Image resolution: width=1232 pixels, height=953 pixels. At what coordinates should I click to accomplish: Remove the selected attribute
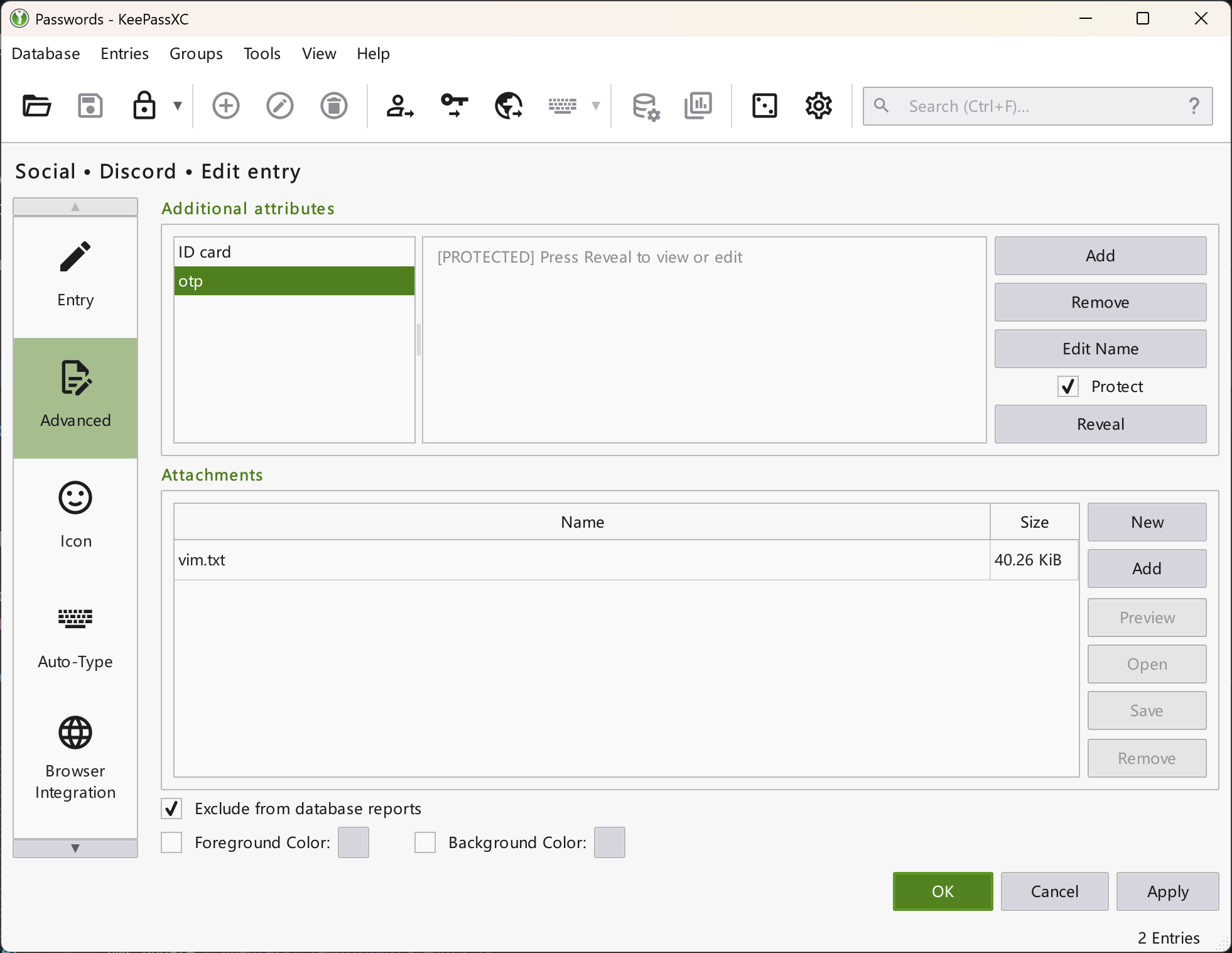coord(1100,302)
